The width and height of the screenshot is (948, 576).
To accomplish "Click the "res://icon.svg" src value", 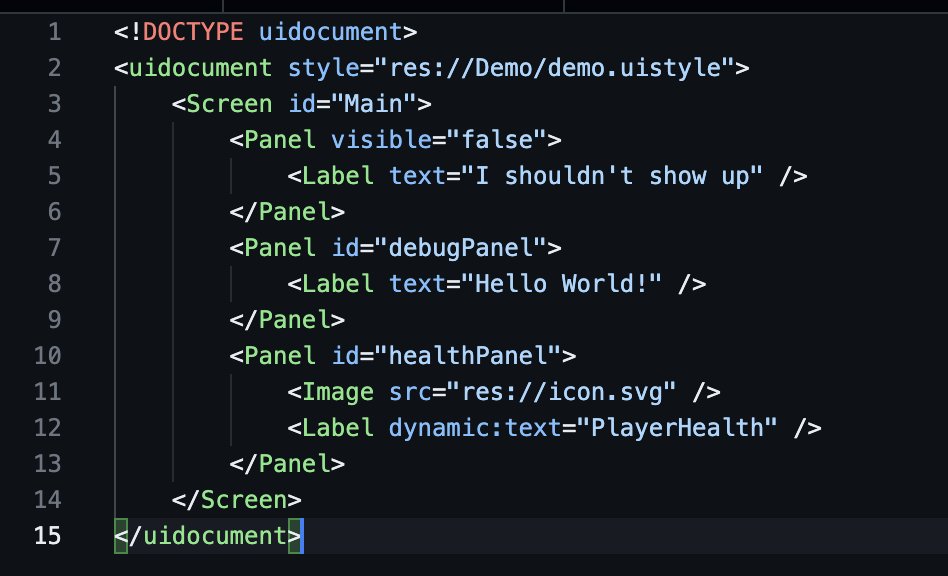I will pos(562,392).
